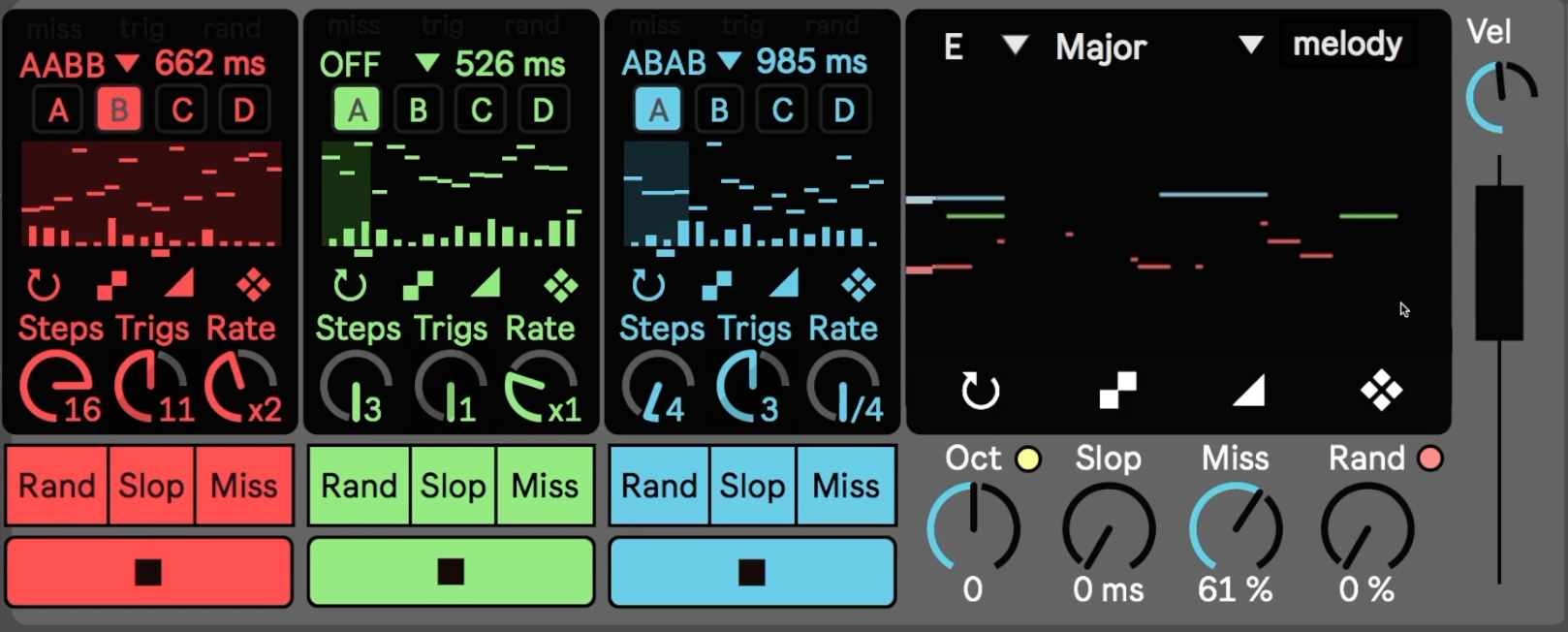Click the blue sequencer's checker squares icon
1568x632 pixels.
click(716, 285)
